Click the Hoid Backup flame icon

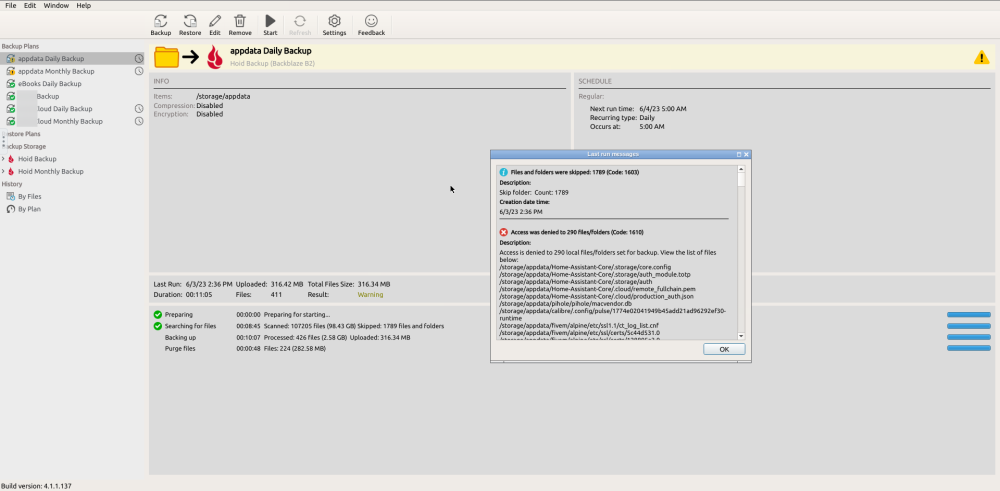11,159
